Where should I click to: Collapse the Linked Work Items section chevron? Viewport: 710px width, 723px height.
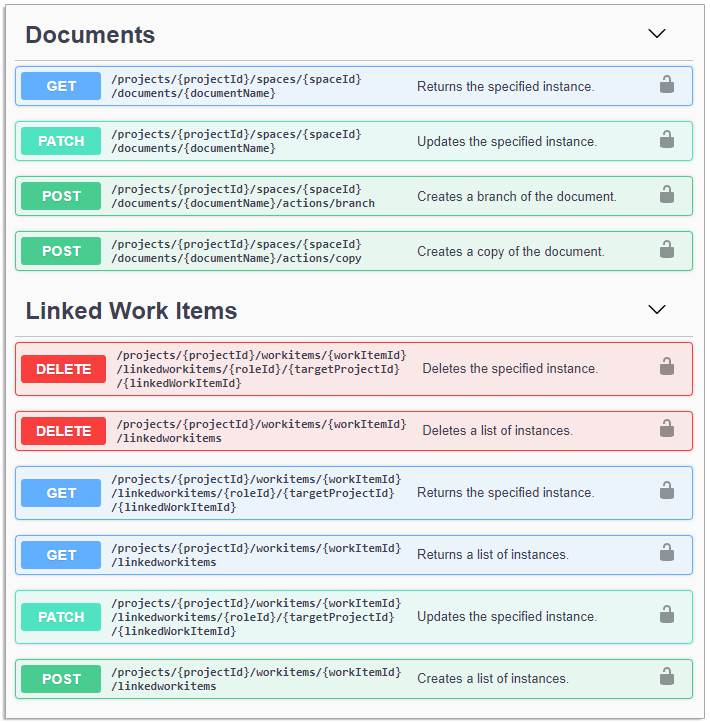(657, 309)
